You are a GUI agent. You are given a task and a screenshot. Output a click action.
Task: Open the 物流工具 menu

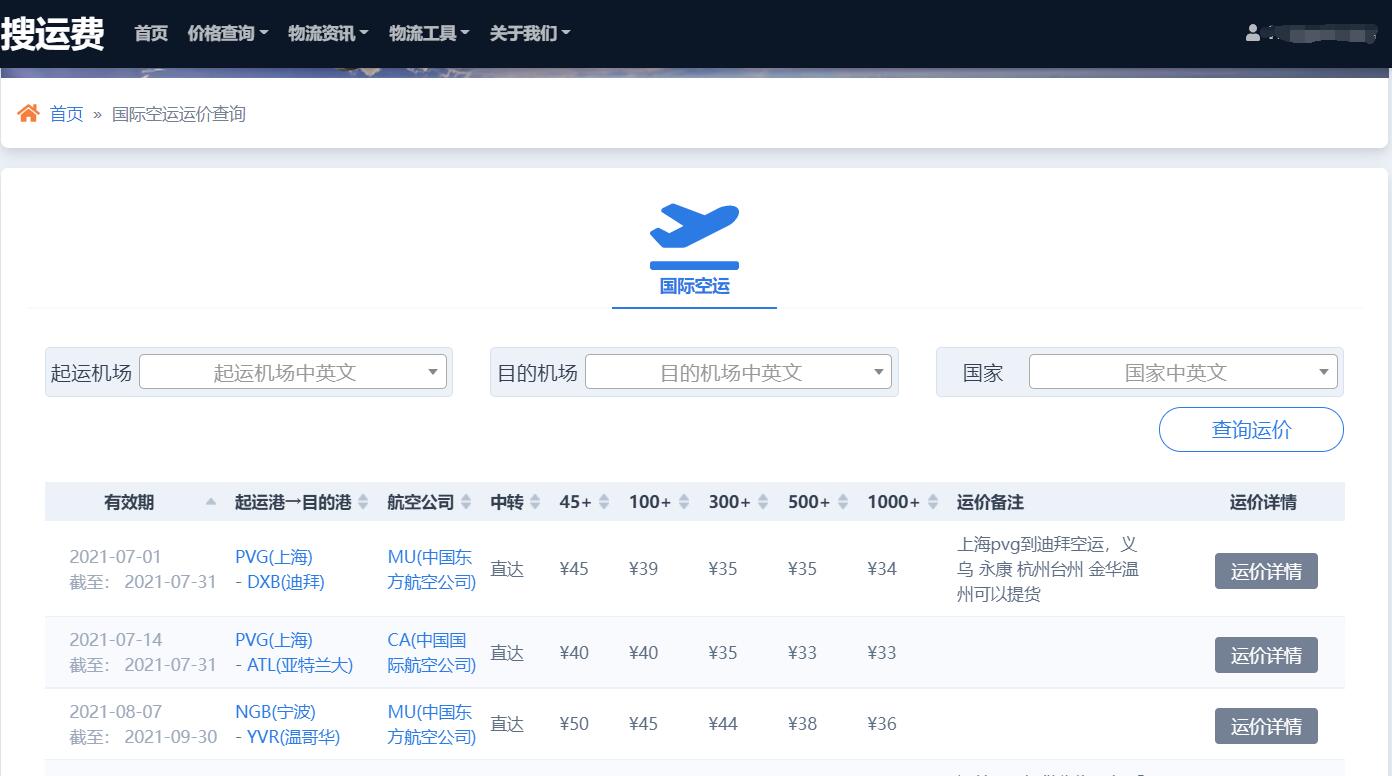pos(428,33)
